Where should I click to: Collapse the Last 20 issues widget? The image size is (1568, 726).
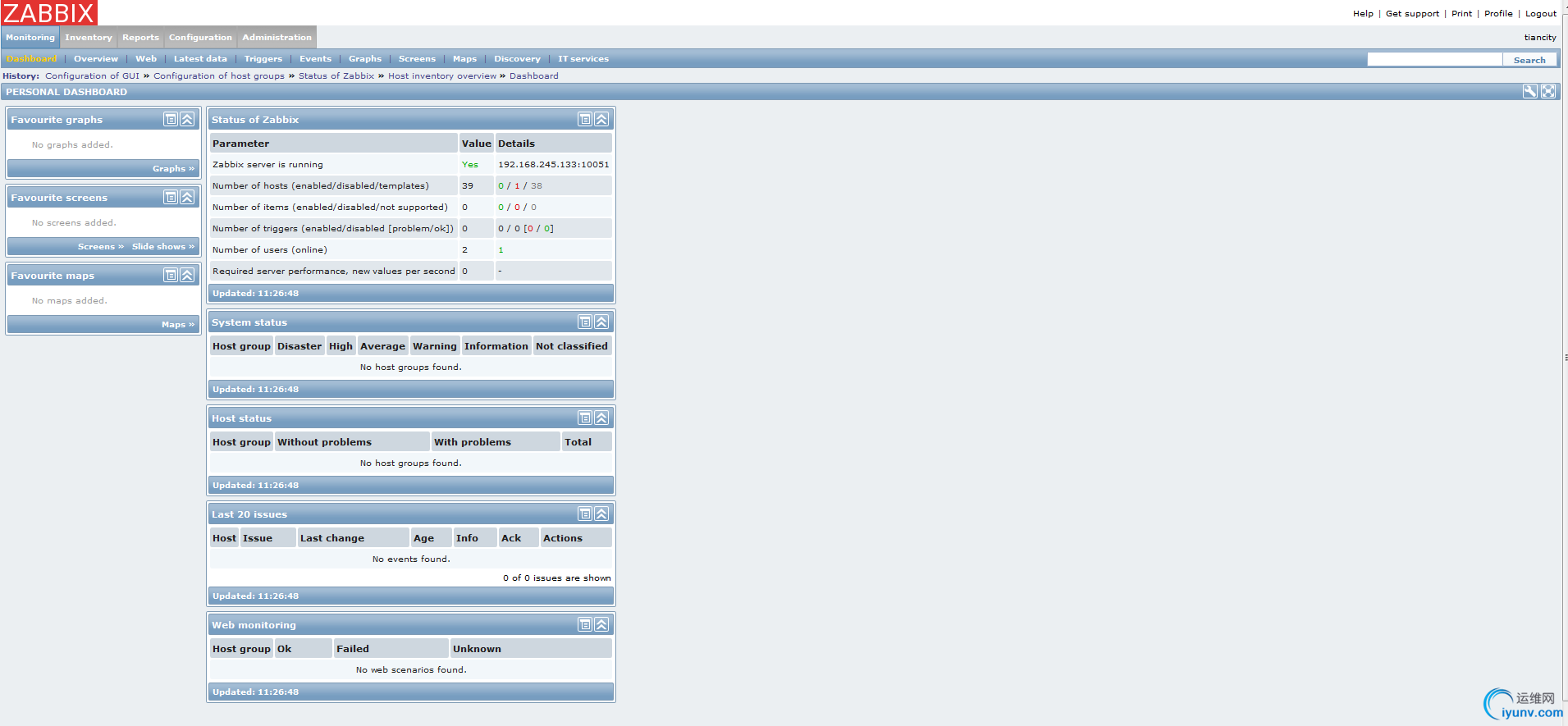pos(602,514)
